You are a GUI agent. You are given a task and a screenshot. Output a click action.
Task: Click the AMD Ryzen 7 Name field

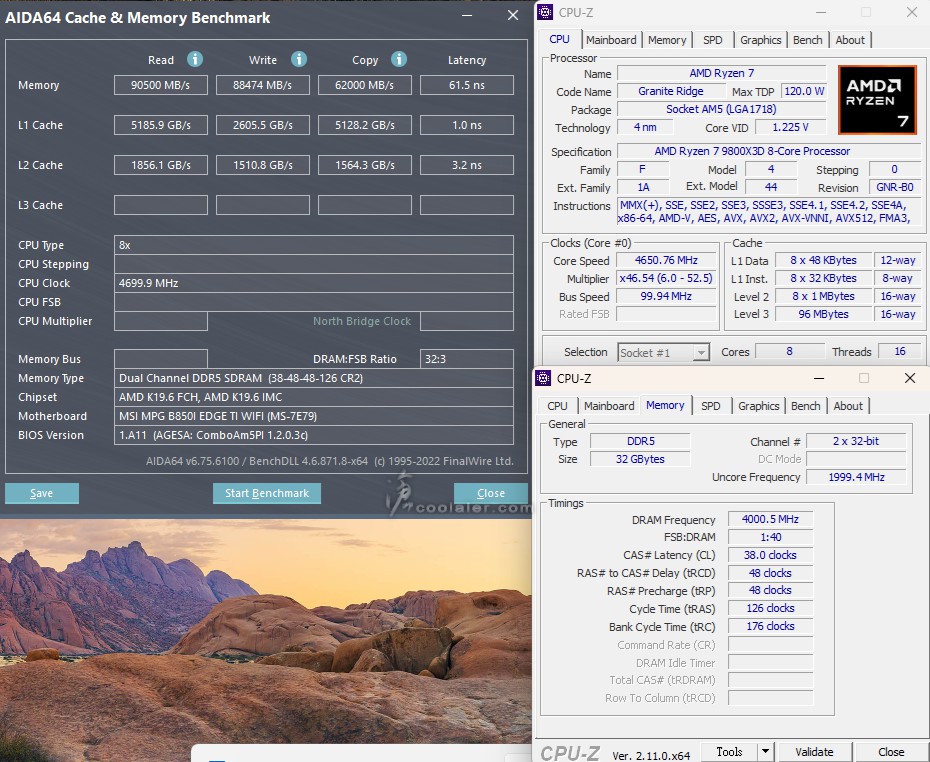pyautogui.click(x=722, y=74)
